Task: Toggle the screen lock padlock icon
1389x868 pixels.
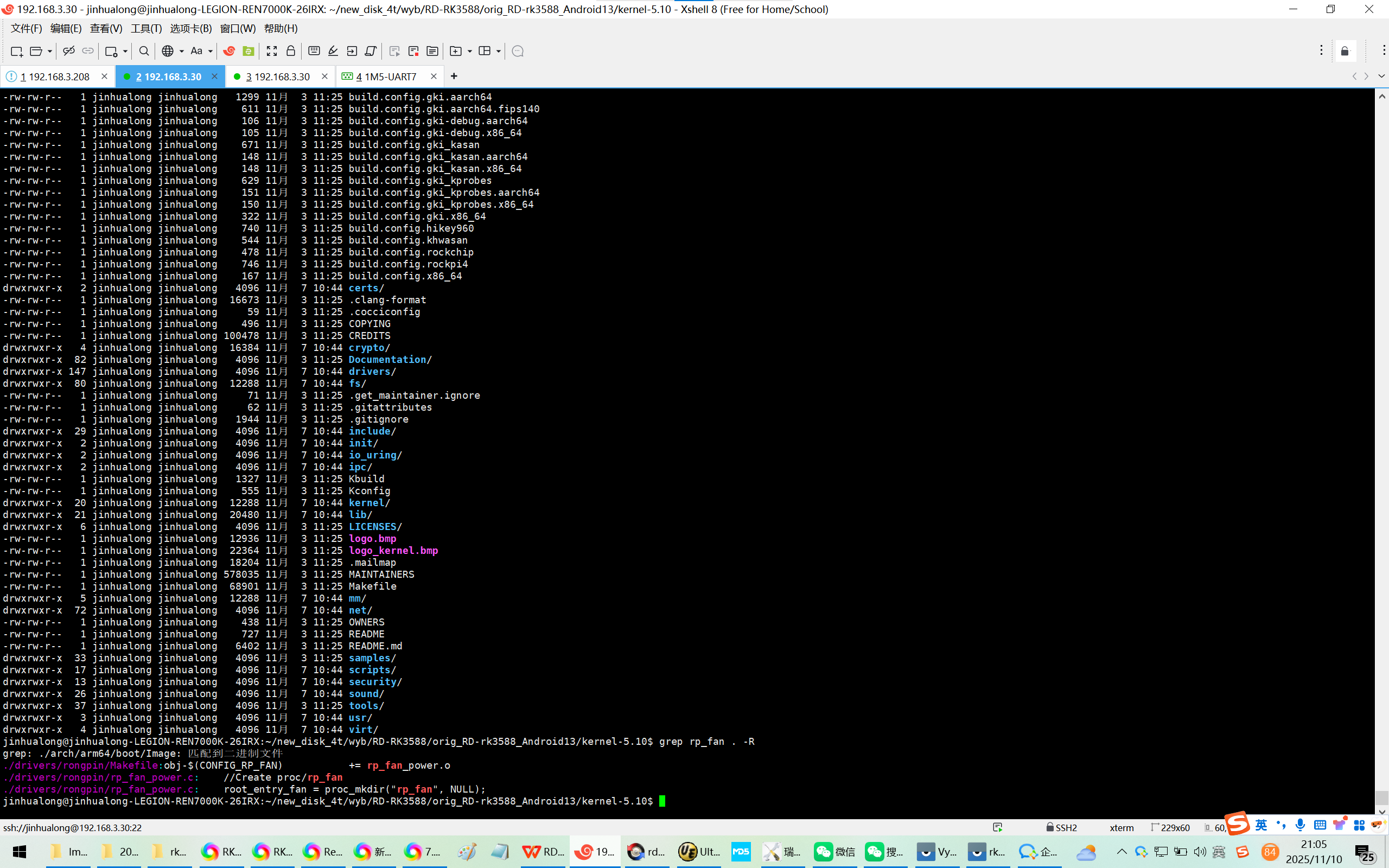Action: point(290,51)
